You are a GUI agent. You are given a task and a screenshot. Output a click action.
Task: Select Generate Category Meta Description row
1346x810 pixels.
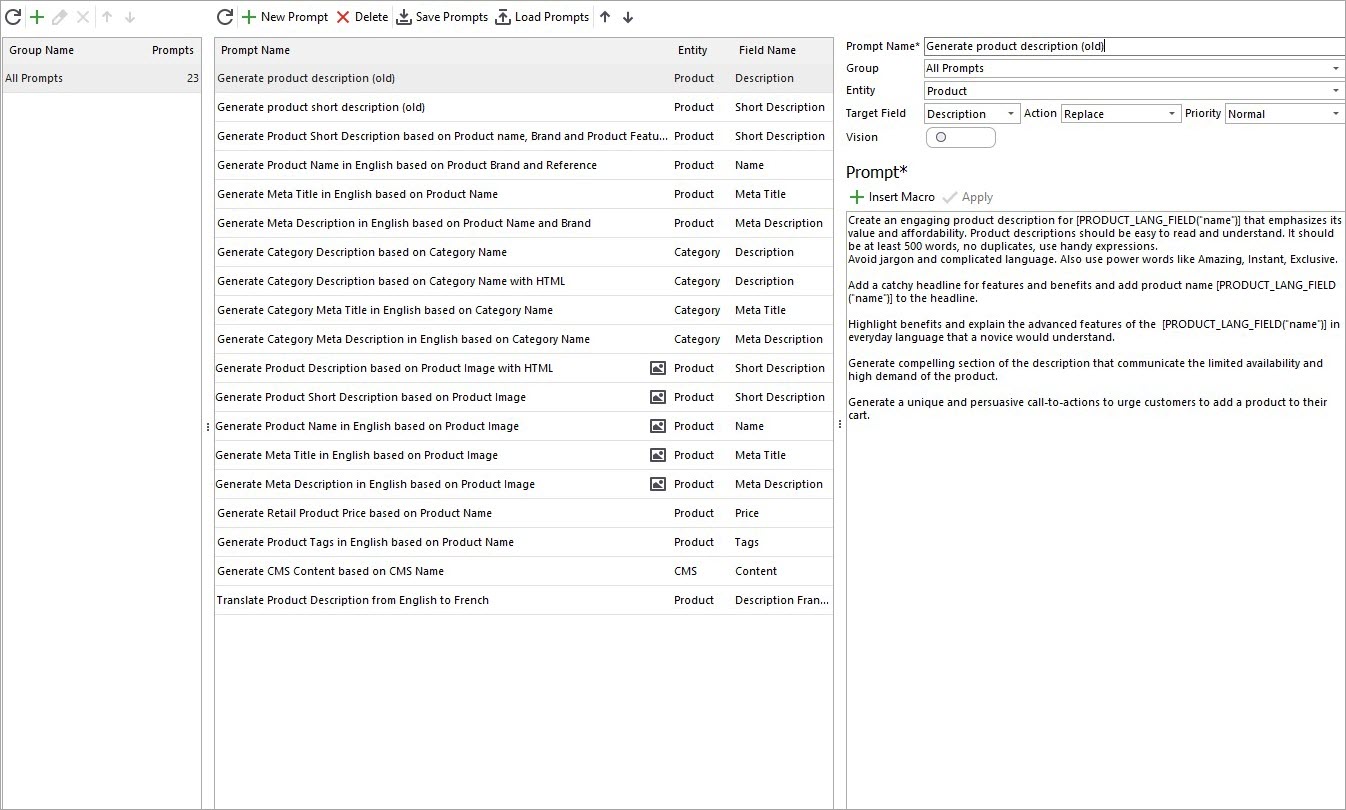[523, 339]
